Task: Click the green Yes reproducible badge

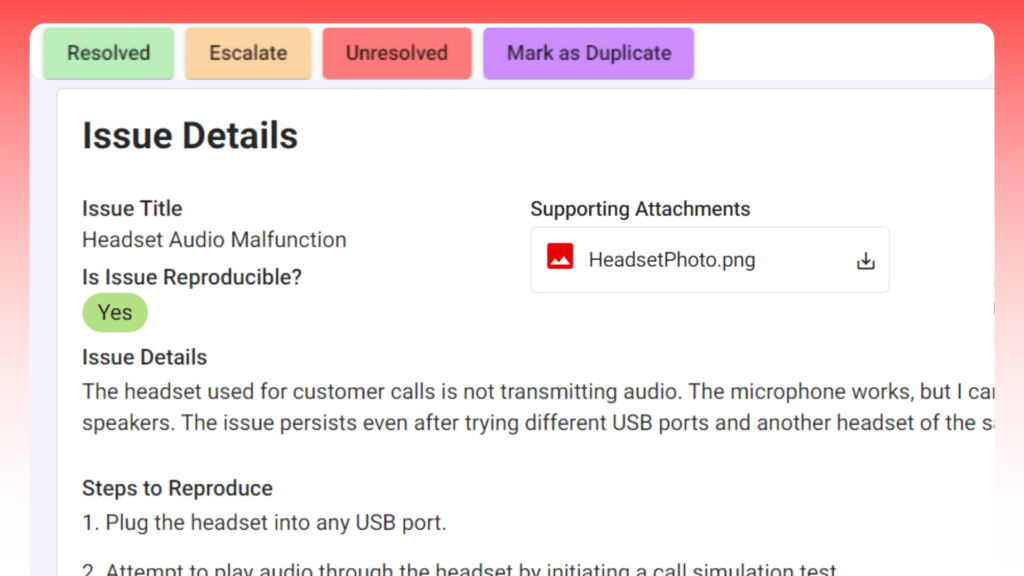Action: [x=115, y=313]
